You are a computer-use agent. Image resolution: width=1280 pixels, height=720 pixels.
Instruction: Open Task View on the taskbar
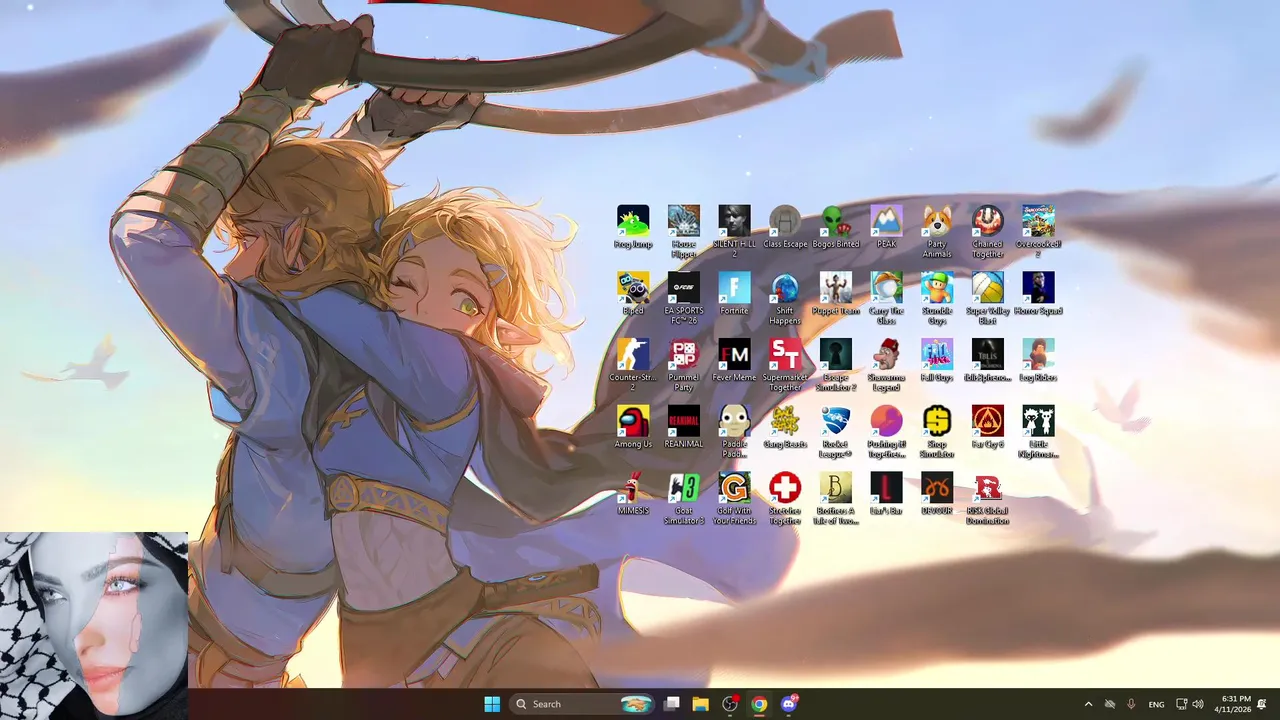pyautogui.click(x=672, y=704)
